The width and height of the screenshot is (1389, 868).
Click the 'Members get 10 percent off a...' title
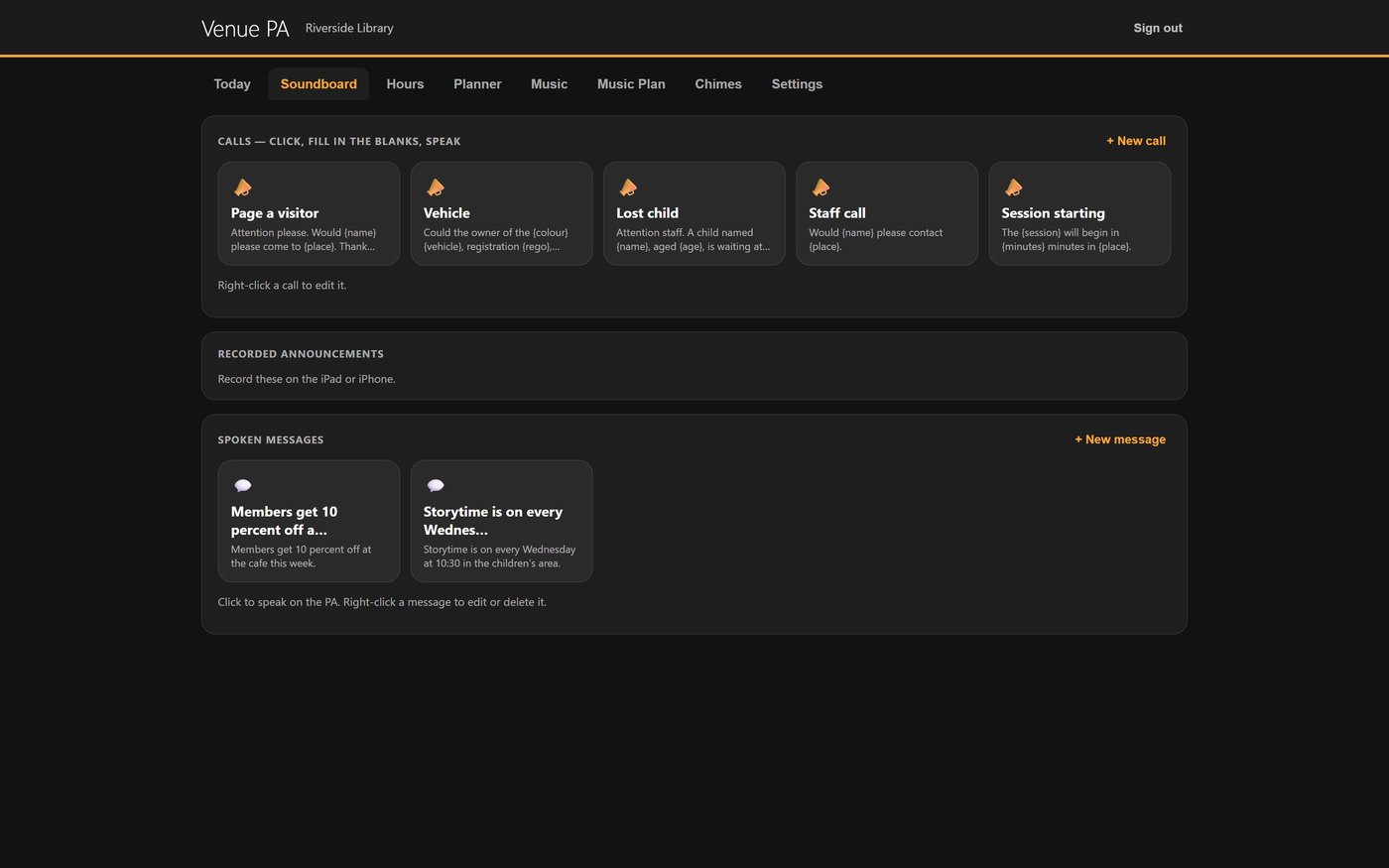pos(284,521)
